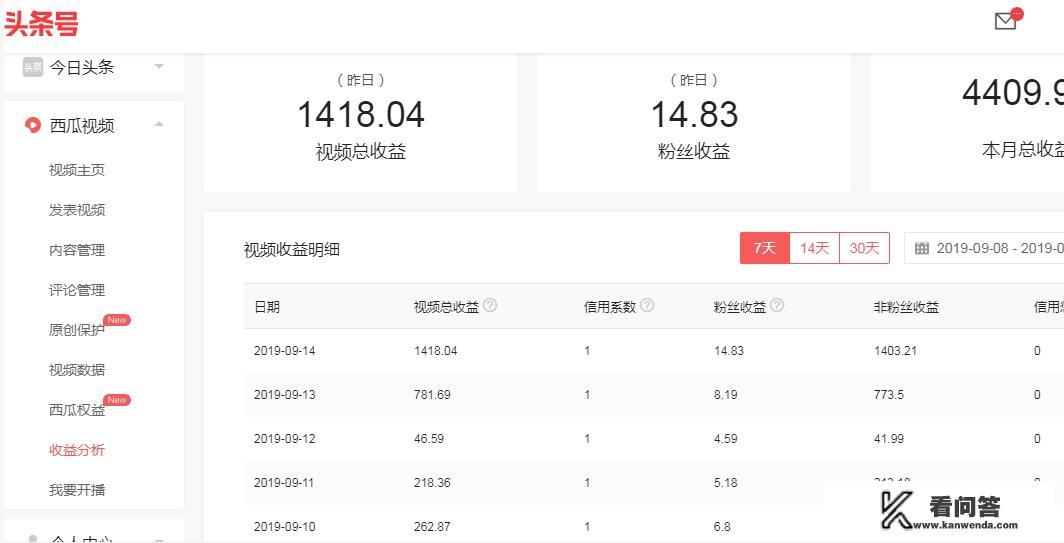1064x543 pixels.
Task: Open the 2019-09-08 date range picker
Action: pos(984,248)
